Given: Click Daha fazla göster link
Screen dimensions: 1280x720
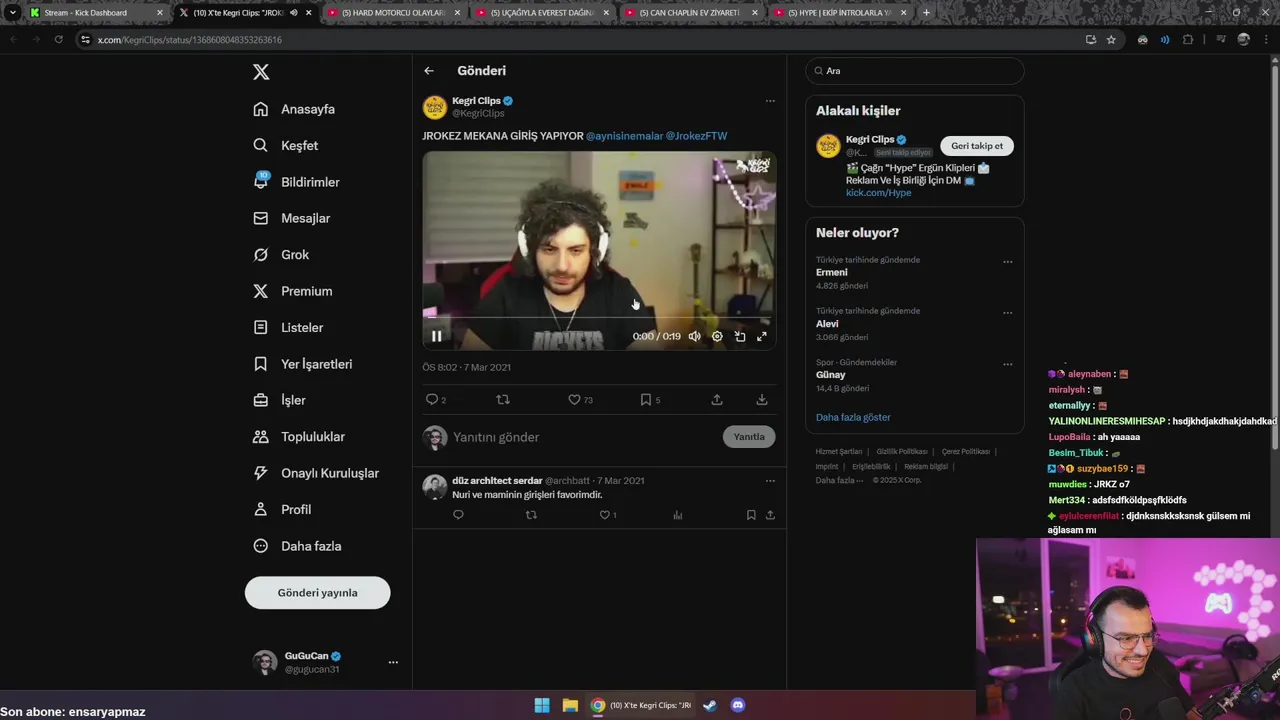Looking at the screenshot, I should tap(853, 417).
